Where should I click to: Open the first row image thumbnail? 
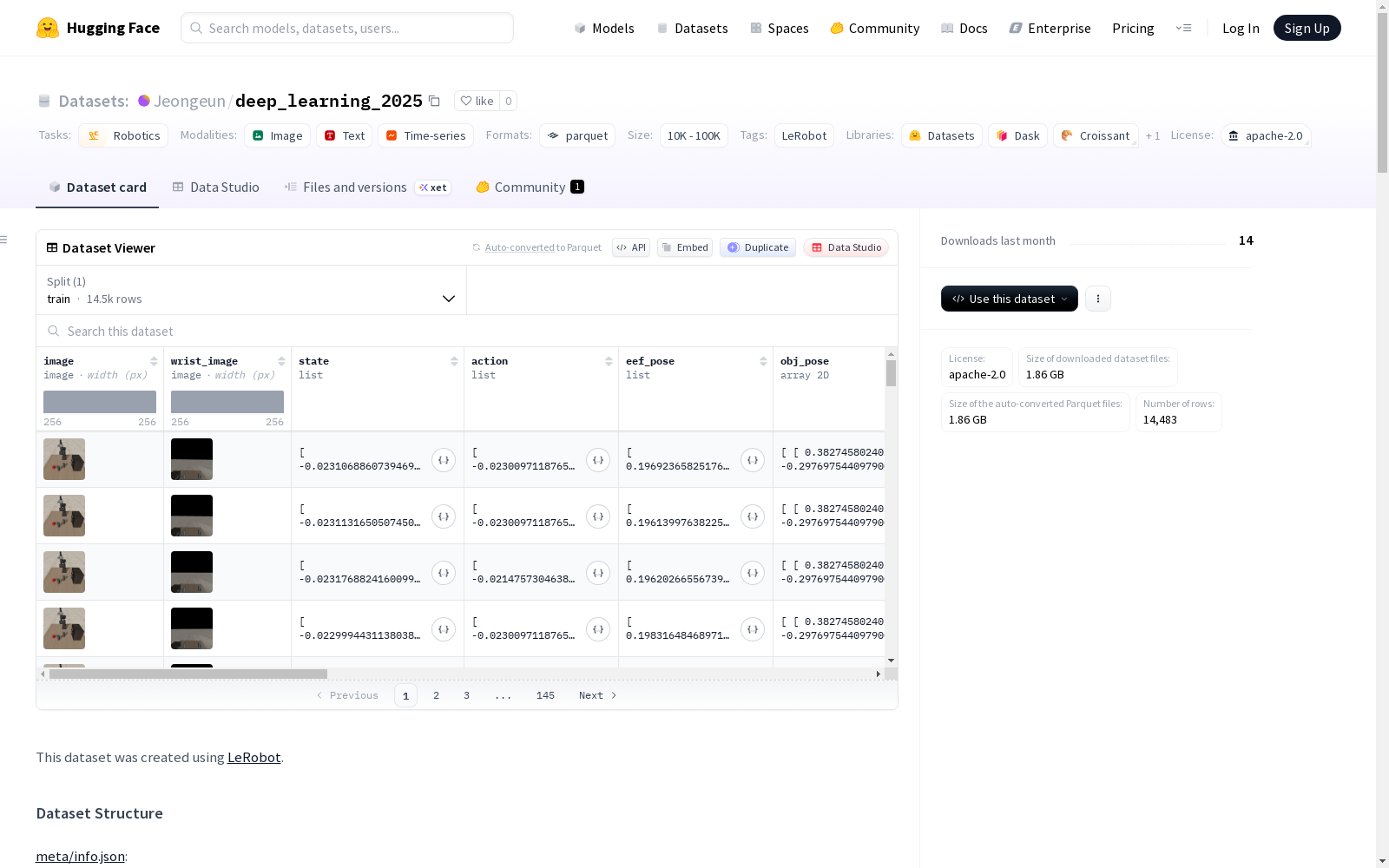coord(64,459)
